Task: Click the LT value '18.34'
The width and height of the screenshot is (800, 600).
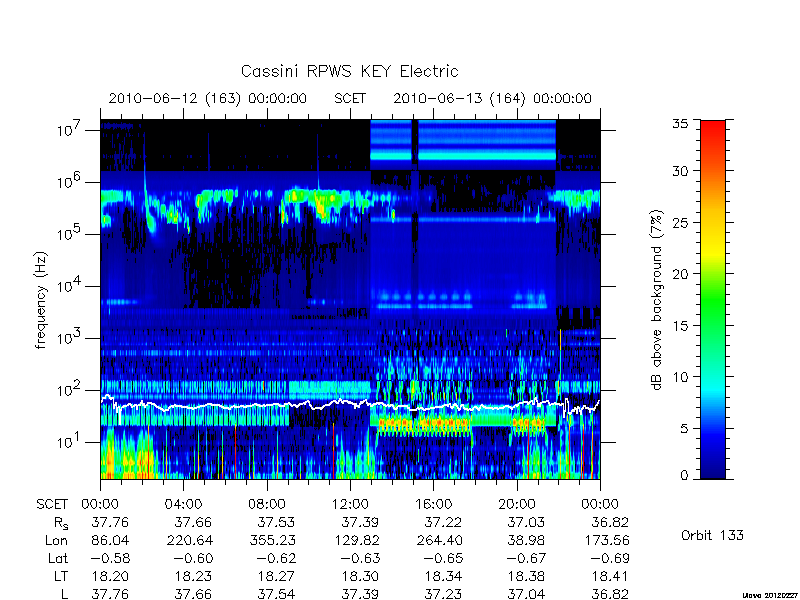Action: 443,577
